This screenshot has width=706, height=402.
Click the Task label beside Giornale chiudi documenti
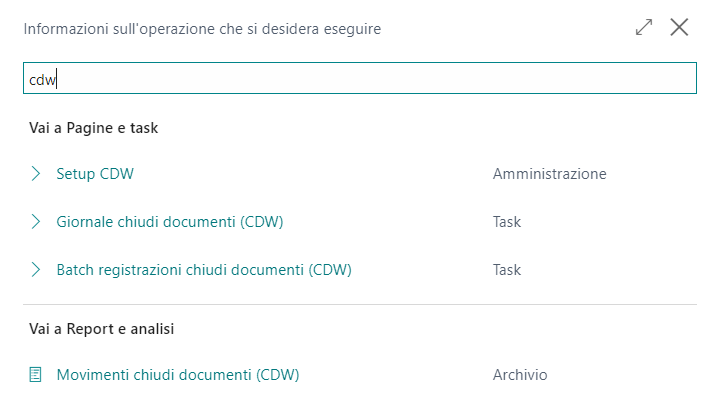coord(507,222)
